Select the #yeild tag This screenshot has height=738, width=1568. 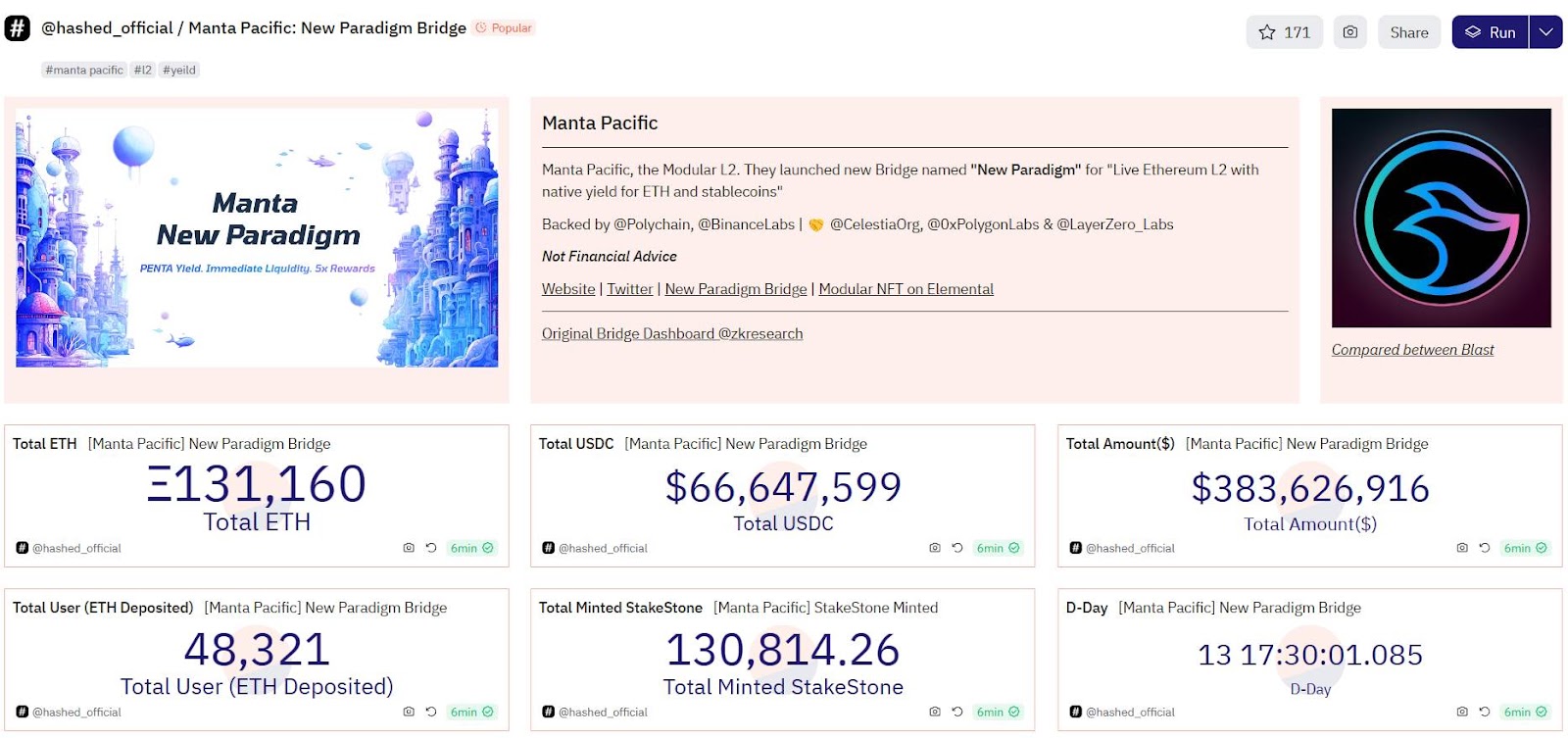(179, 70)
